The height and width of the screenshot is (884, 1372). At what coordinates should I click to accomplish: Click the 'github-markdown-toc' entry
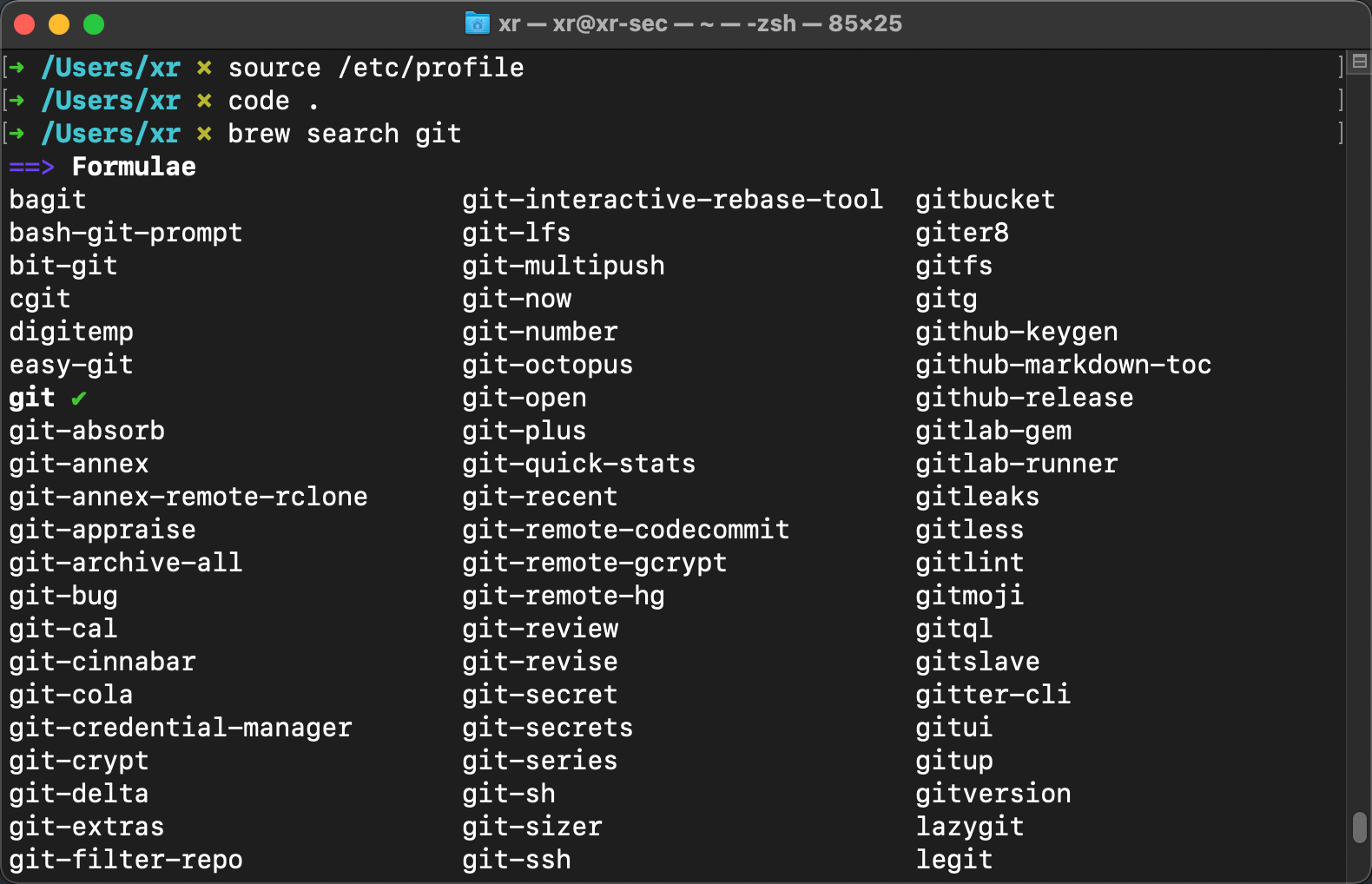click(1064, 365)
